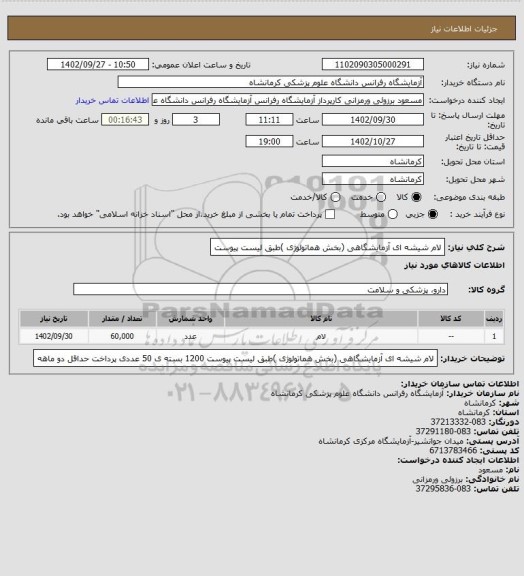Screen dimensions: 524x576
Task: Open اطلاعات تماس خریدار link
Action: 112,100
